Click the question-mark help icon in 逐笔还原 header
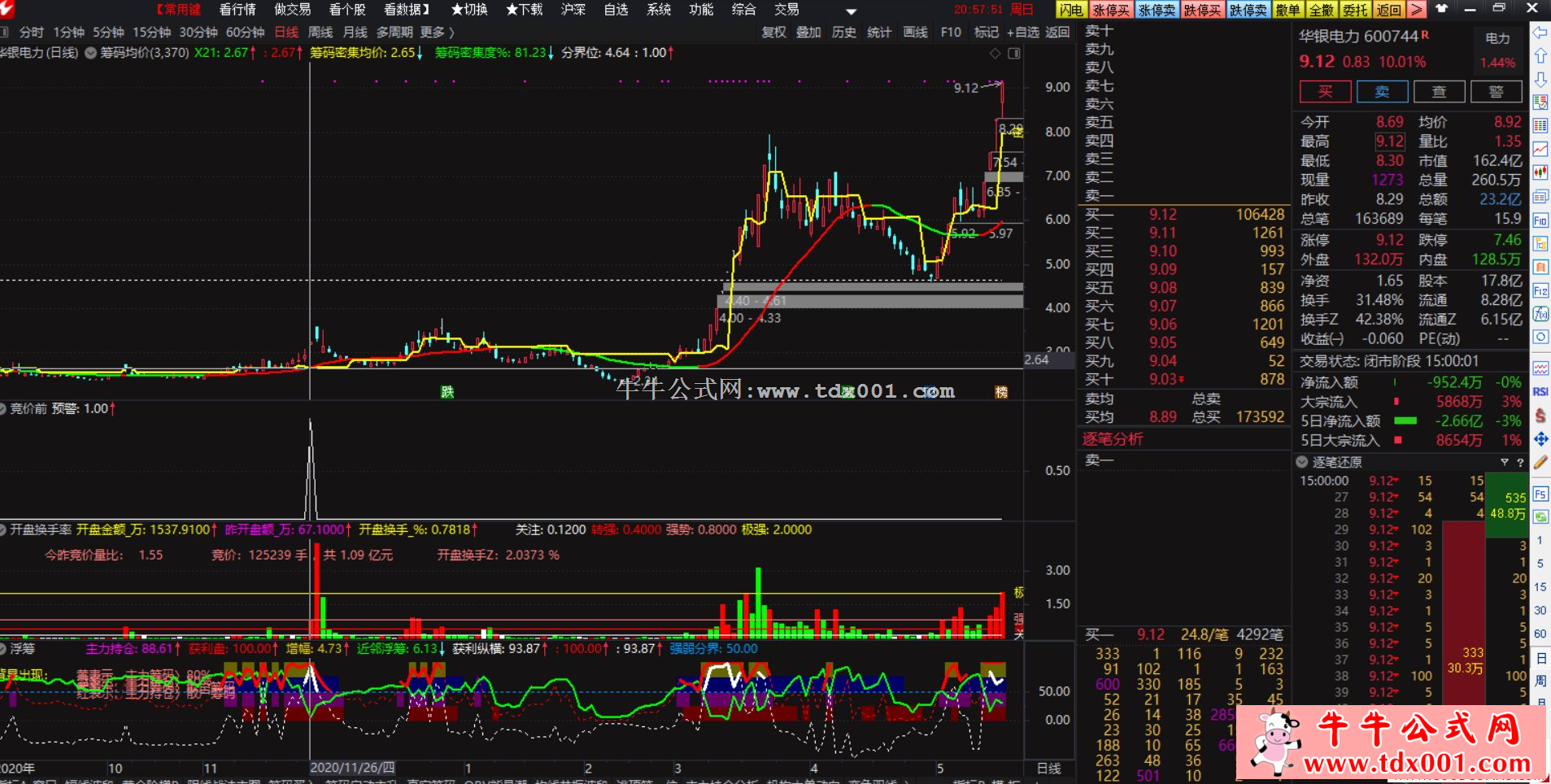The height and width of the screenshot is (784, 1551). pos(1519,462)
